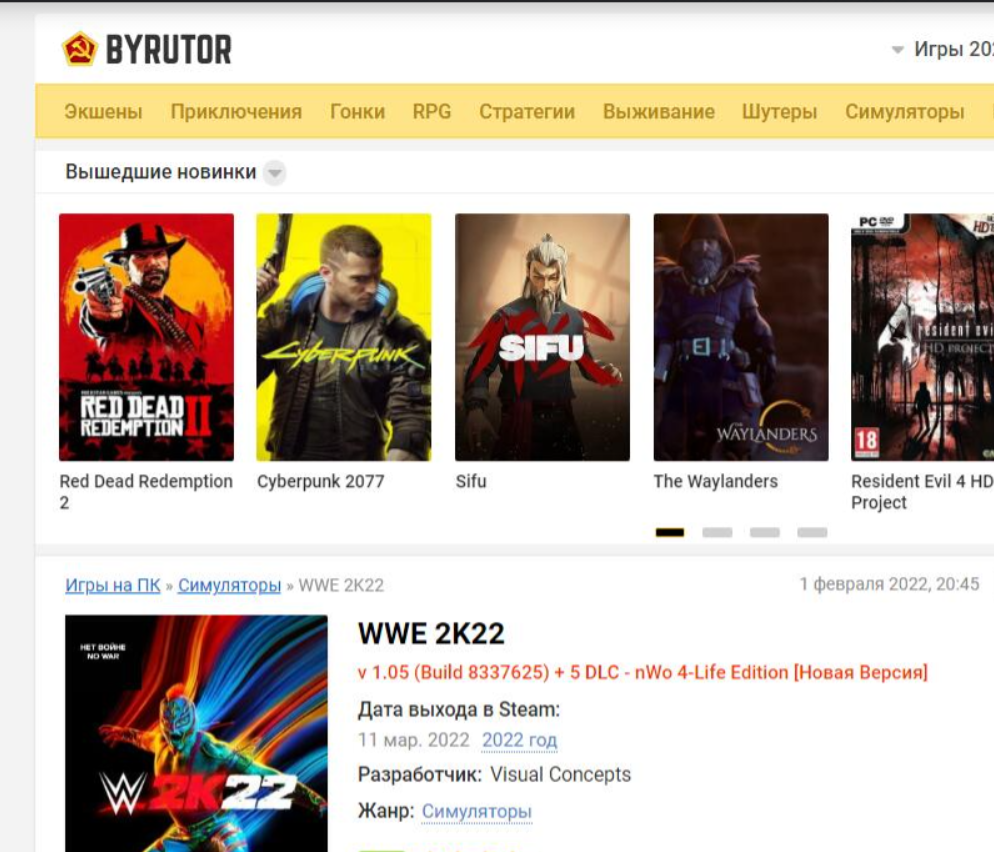This screenshot has height=852, width=994.
Task: Expand the Вышедшие новинки dropdown arrow
Action: tap(274, 173)
